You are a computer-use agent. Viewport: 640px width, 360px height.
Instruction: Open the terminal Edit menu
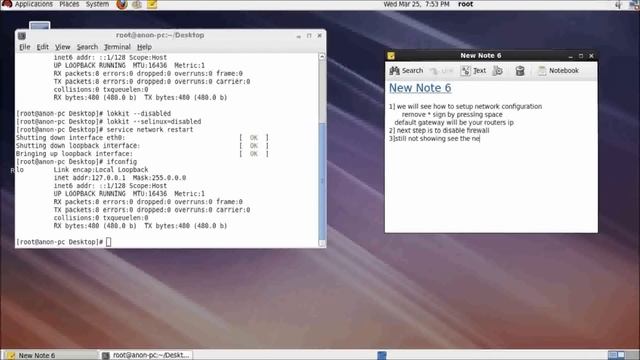click(x=42, y=47)
